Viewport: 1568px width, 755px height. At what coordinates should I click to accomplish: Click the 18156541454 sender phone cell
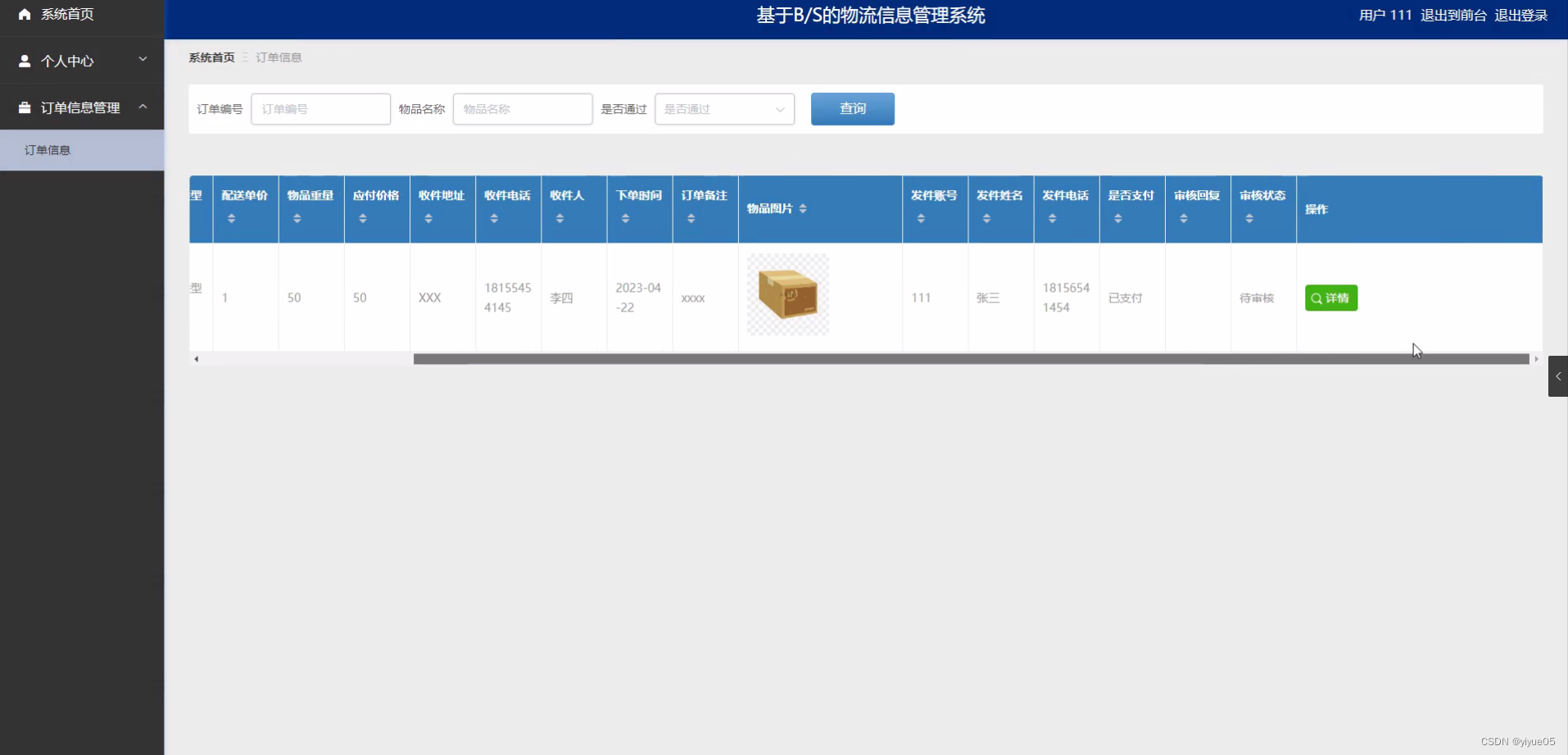[1066, 298]
